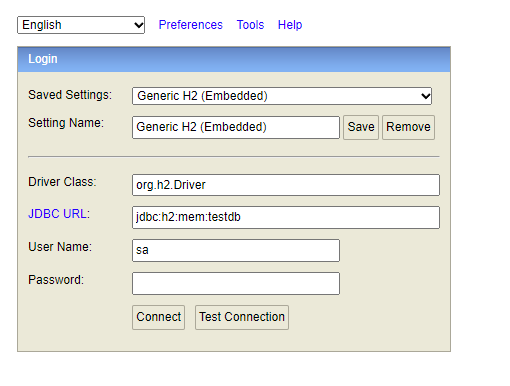Viewport: 510px width, 386px height.
Task: Click the Driver Class label
Action: coord(62,182)
